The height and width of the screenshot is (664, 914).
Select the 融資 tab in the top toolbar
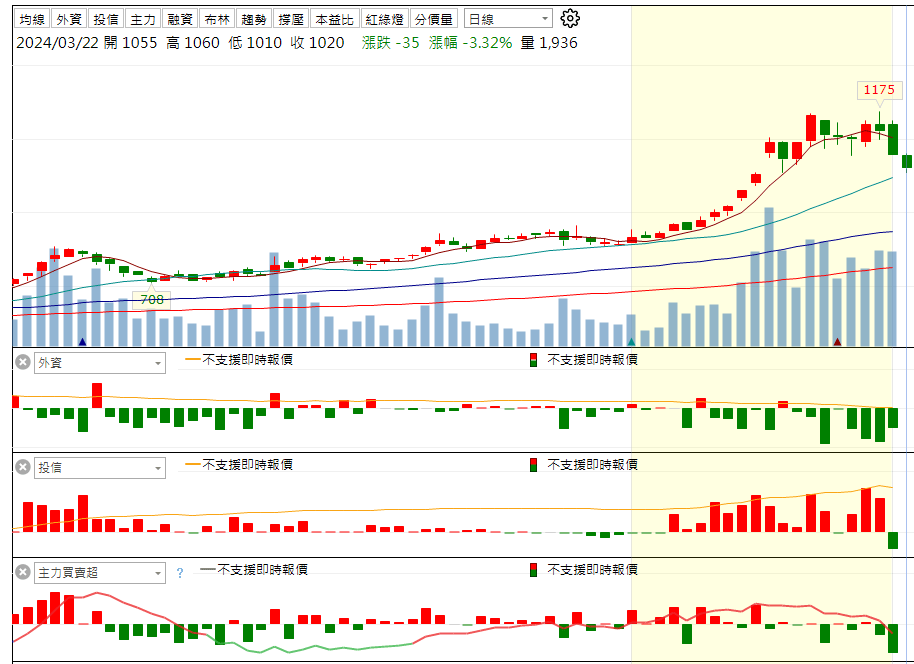181,19
